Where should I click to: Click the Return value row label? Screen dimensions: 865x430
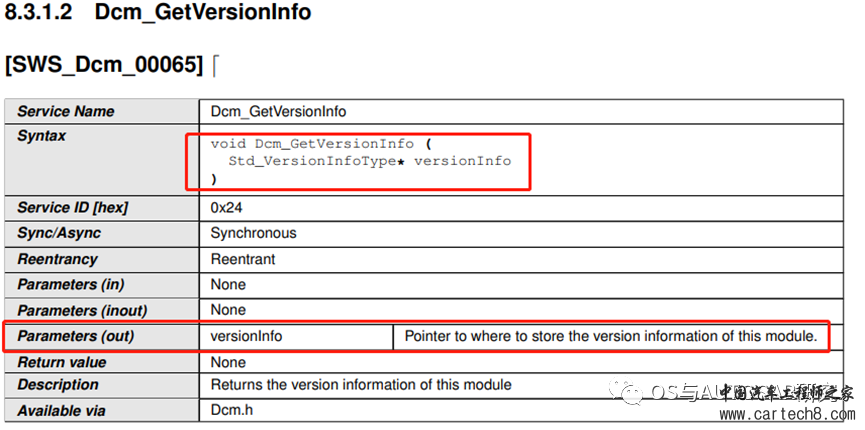pos(62,363)
